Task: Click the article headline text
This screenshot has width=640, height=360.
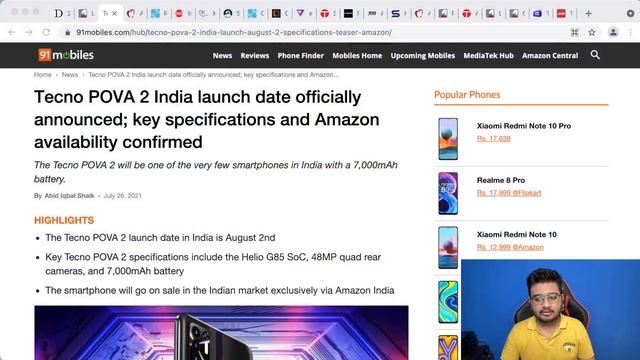Action: [207, 120]
